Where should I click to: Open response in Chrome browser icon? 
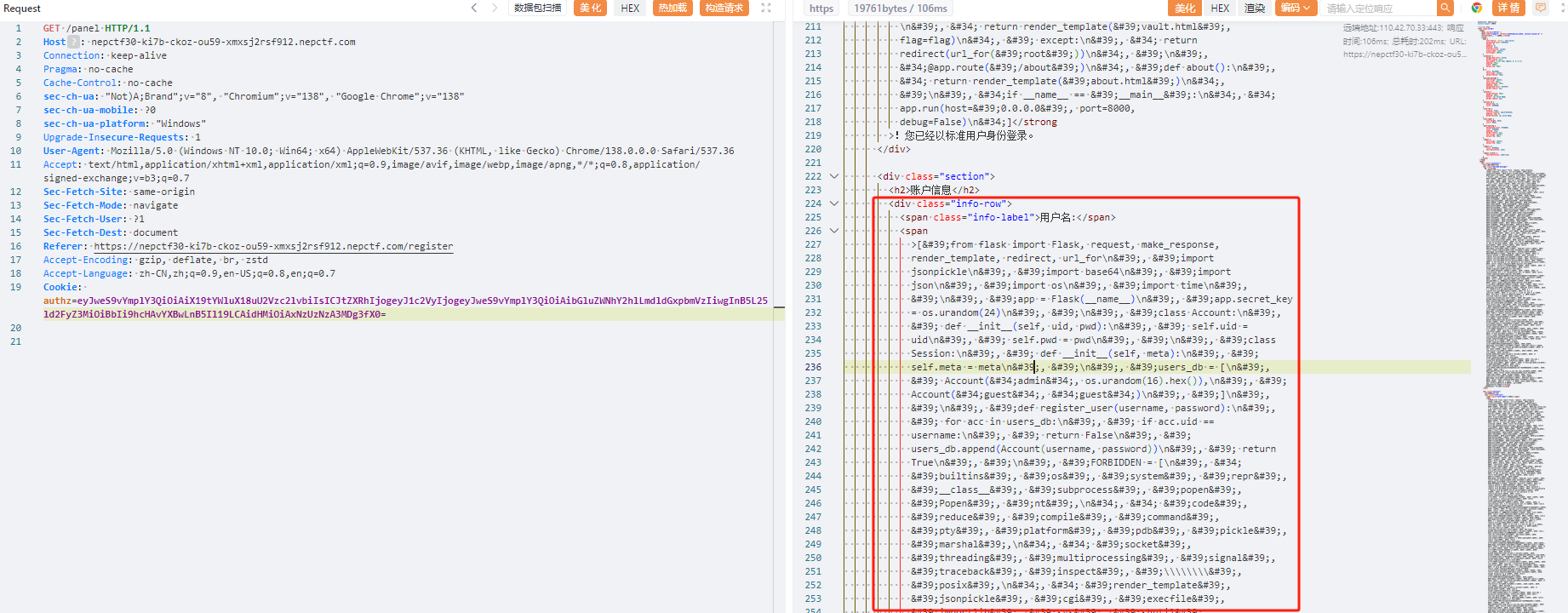pos(1477,8)
